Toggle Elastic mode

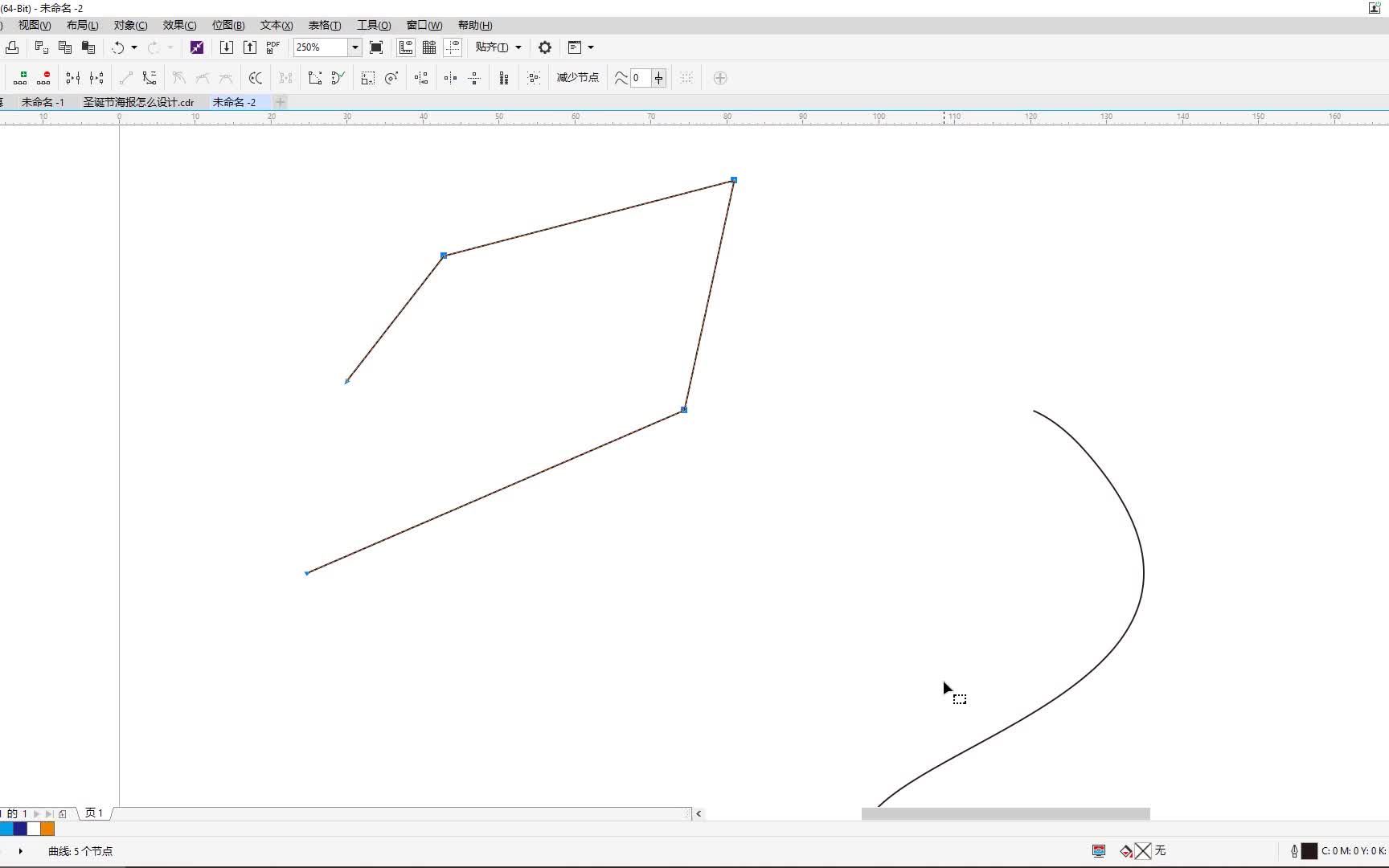click(504, 78)
